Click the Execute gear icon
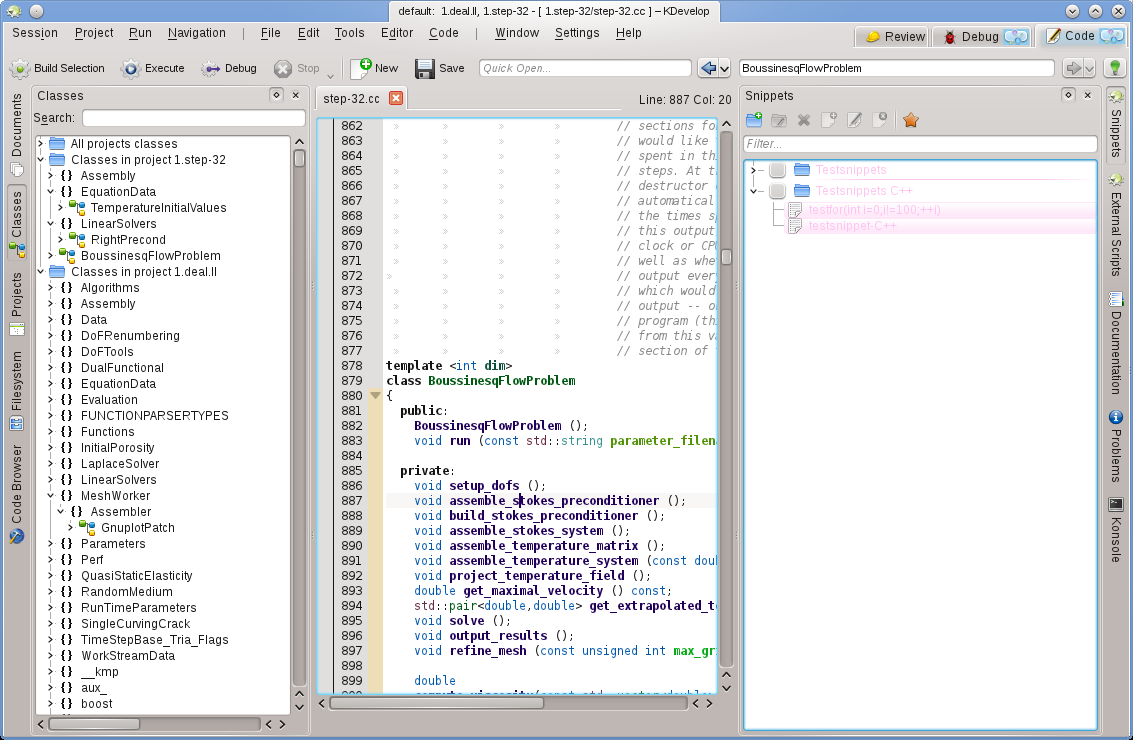The image size is (1133, 740). point(131,69)
